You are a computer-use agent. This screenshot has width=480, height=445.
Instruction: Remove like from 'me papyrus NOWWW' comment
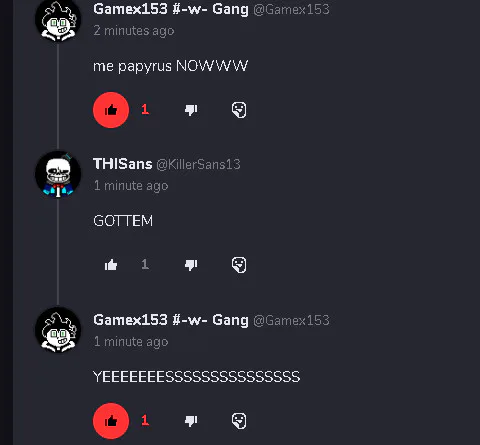111,110
